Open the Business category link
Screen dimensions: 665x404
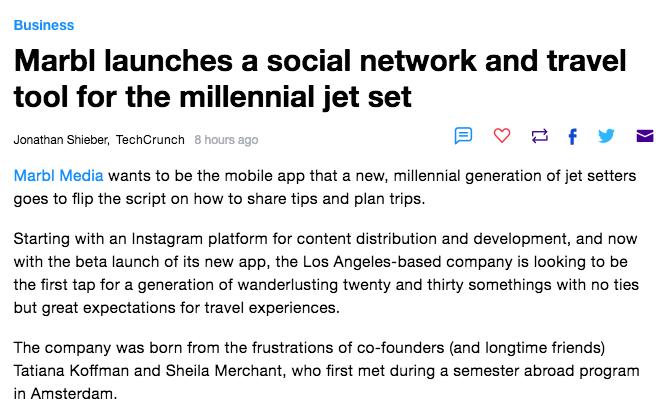pyautogui.click(x=44, y=25)
